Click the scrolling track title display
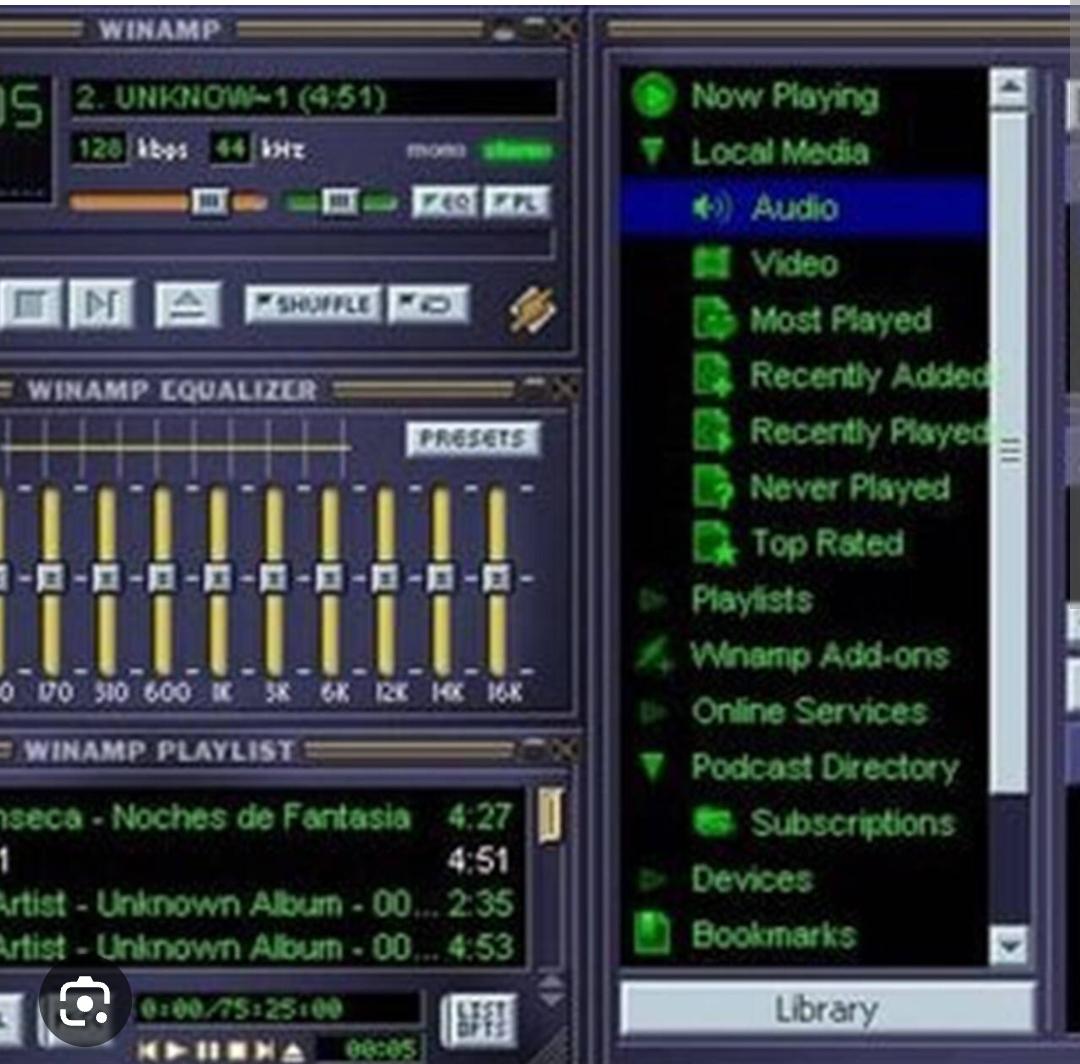Image resolution: width=1080 pixels, height=1064 pixels. click(314, 98)
